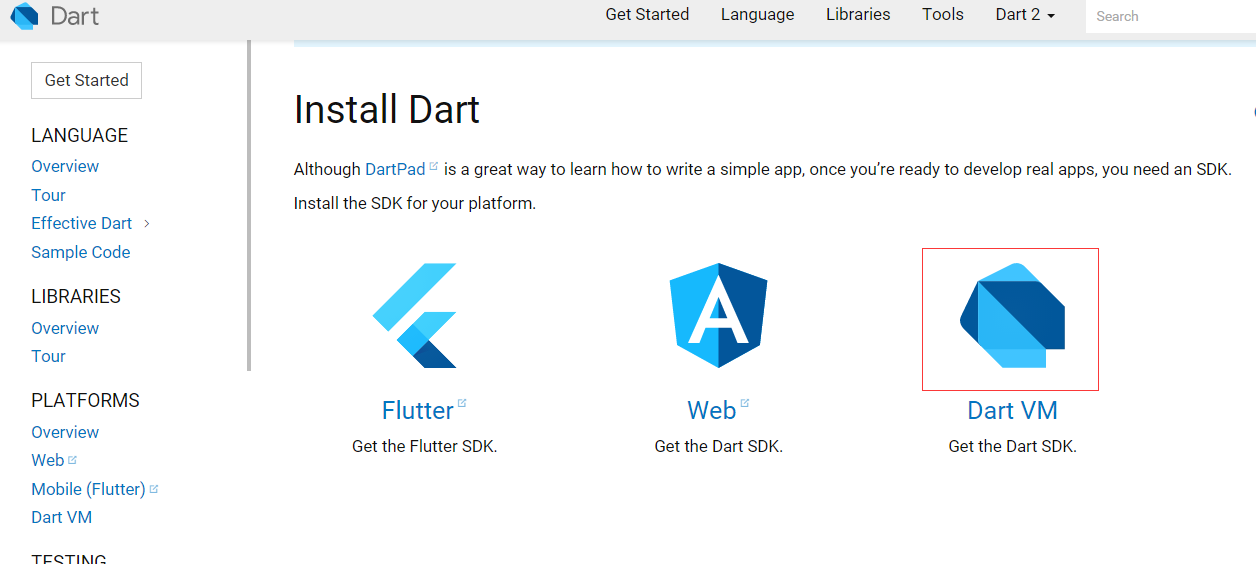Open Web under PLATFORMS section
Screen dimensions: 1256x571
[x=47, y=460]
